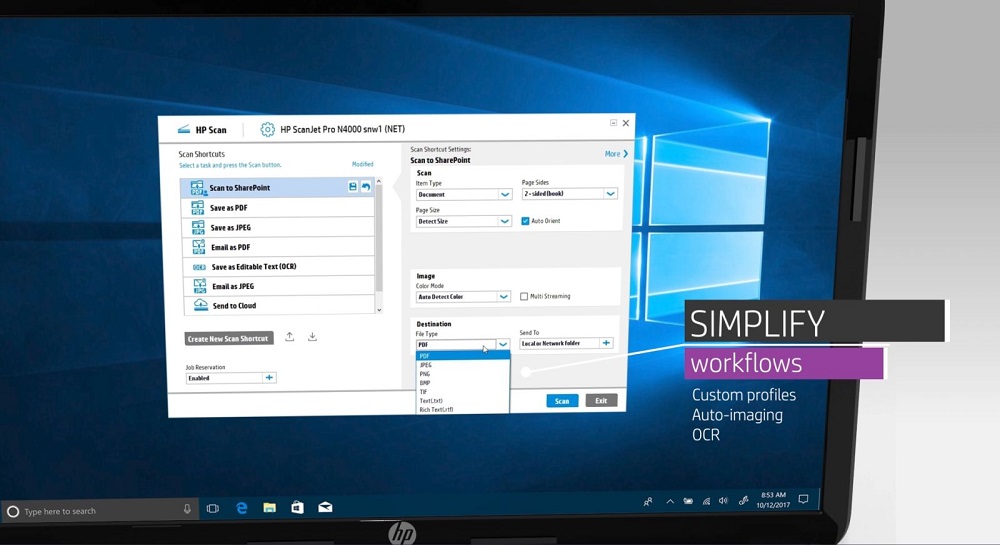Choose JPEG from the File Type list

(x=426, y=365)
